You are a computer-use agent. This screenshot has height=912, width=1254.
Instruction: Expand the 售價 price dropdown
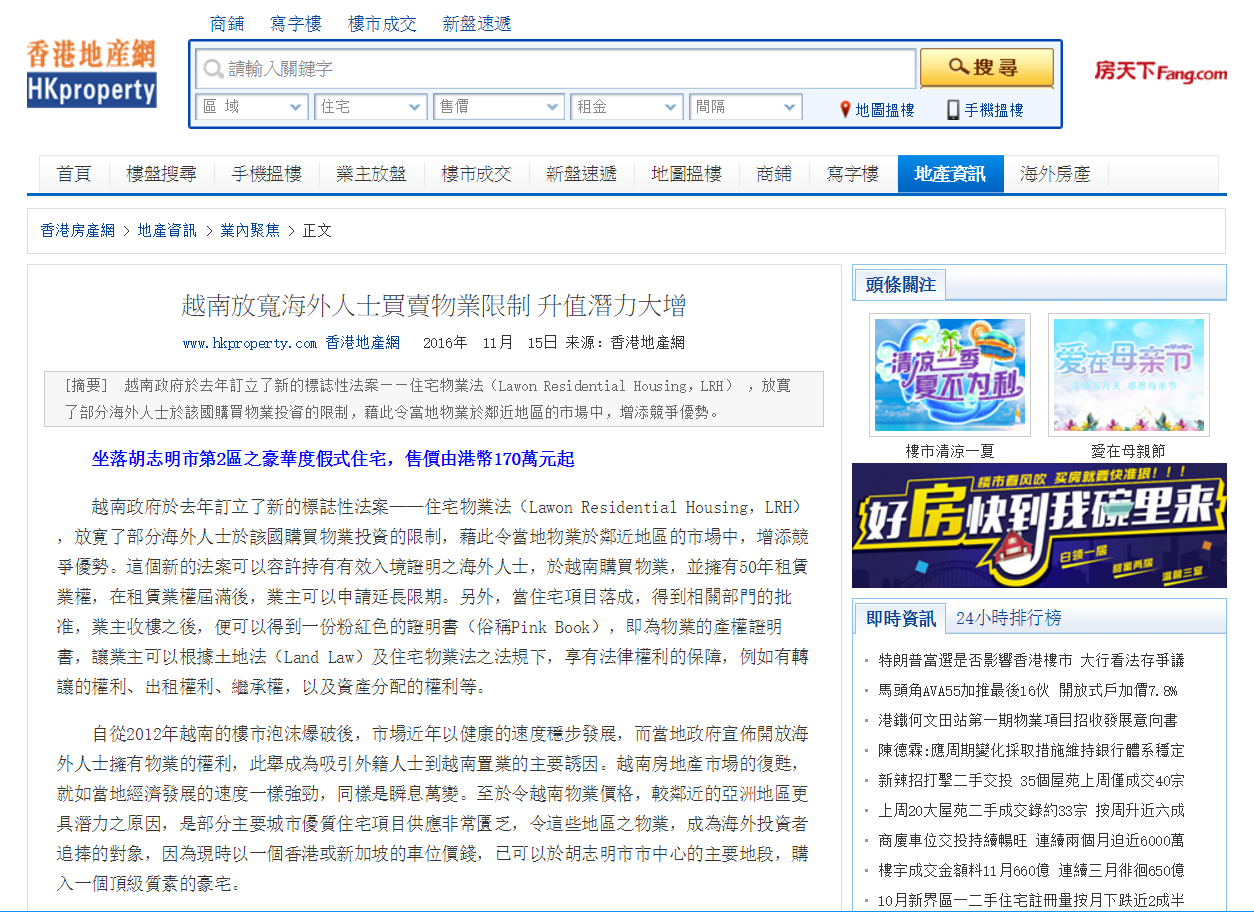(499, 106)
